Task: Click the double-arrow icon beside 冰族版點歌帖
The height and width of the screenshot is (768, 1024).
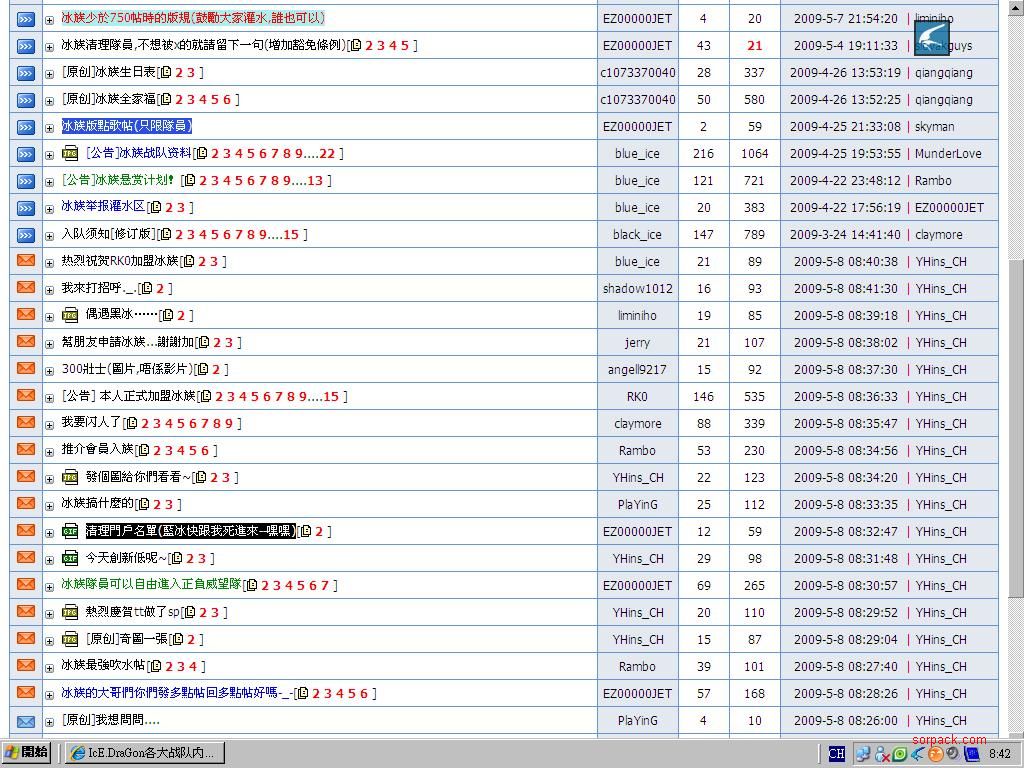Action: [x=24, y=126]
